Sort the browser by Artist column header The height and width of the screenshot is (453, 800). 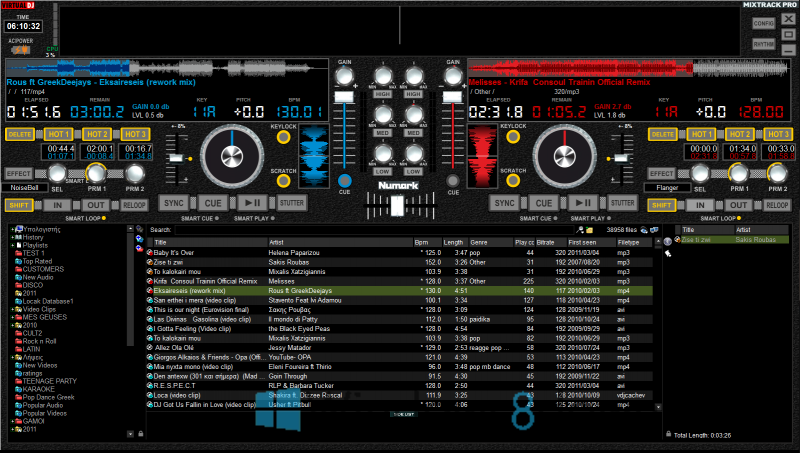pos(340,242)
